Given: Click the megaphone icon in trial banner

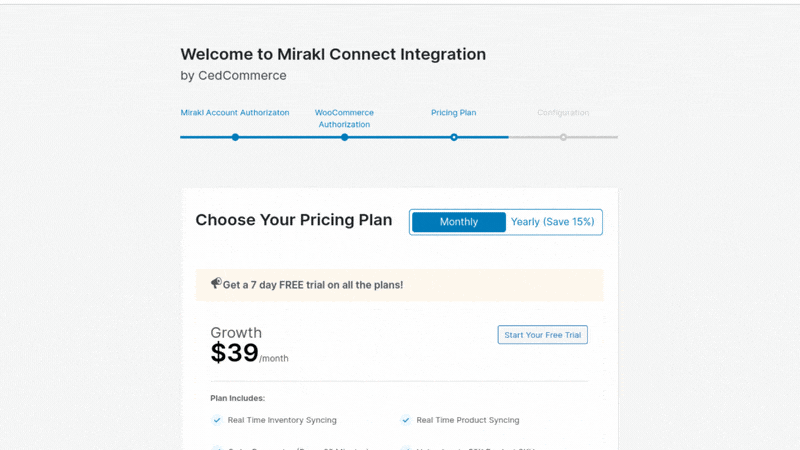Looking at the screenshot, I should coord(216,284).
